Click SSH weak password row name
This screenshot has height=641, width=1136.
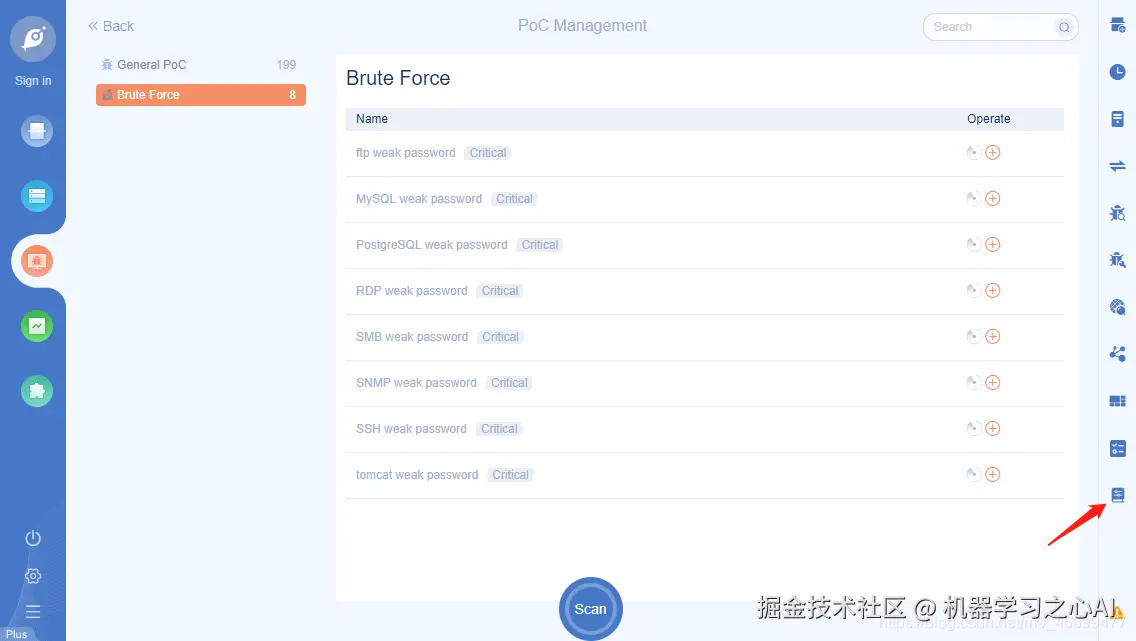(412, 429)
